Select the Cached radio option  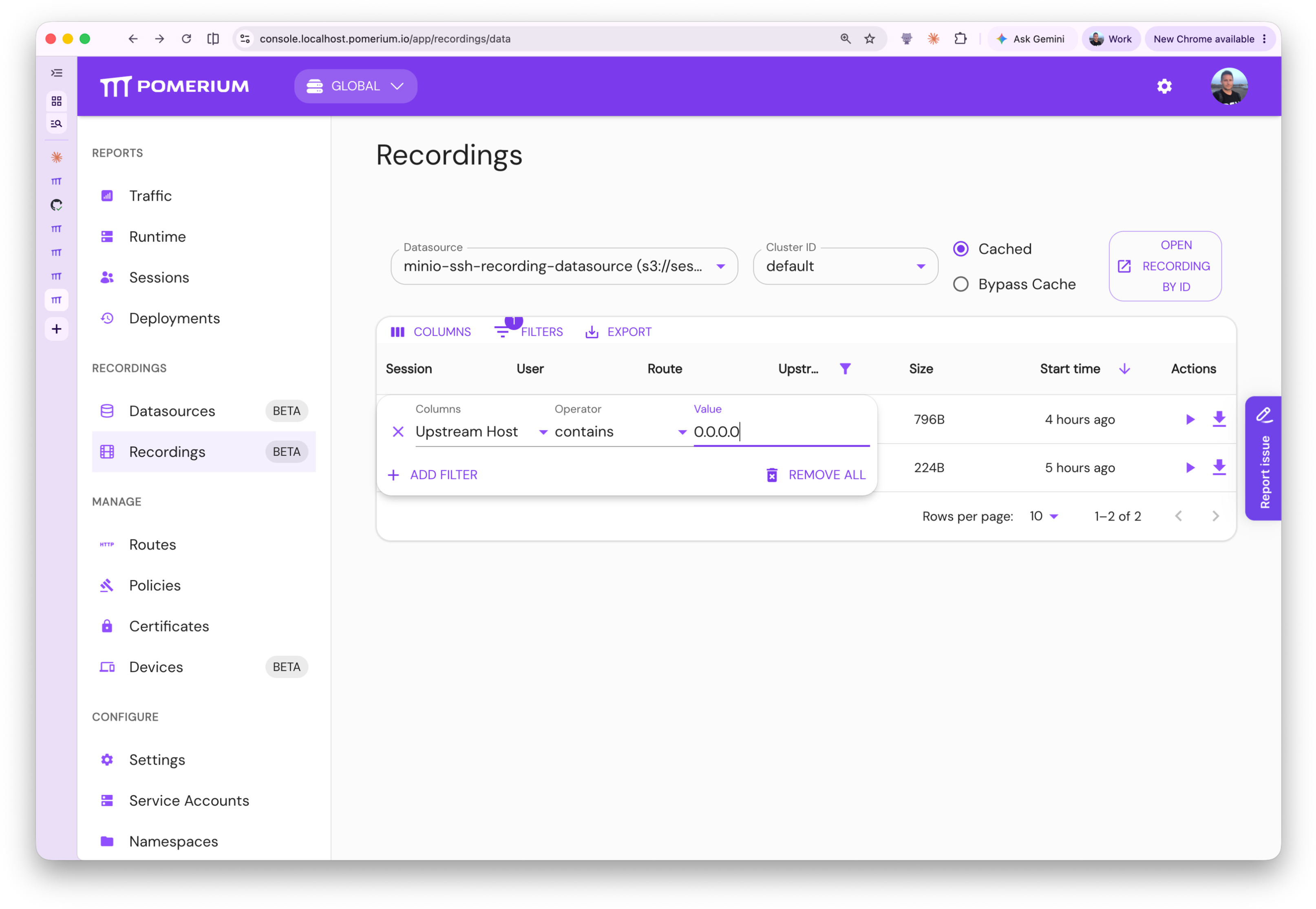[x=961, y=249]
